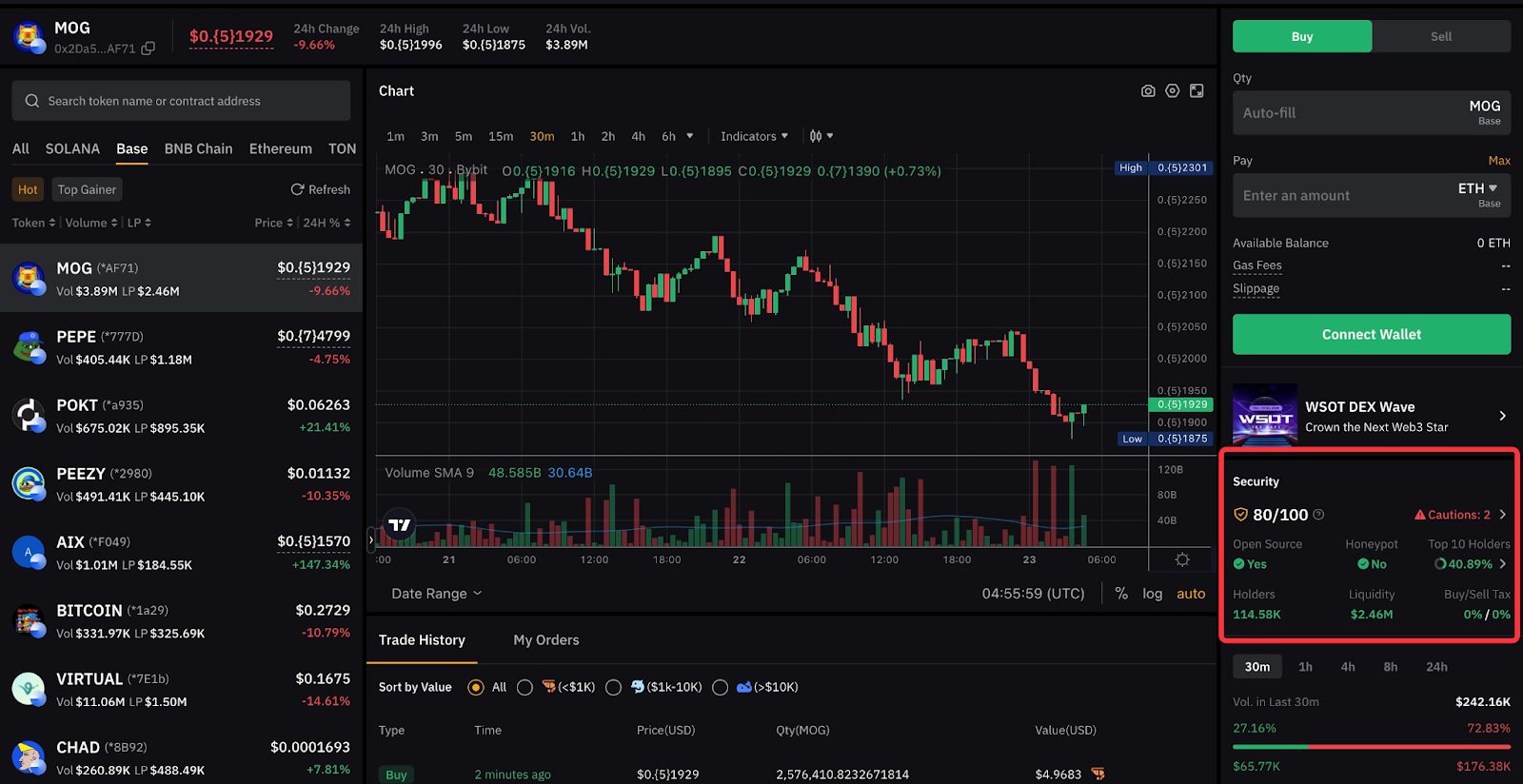This screenshot has height=784, width=1523.
Task: Click the Refresh icon in token list
Action: [x=297, y=189]
